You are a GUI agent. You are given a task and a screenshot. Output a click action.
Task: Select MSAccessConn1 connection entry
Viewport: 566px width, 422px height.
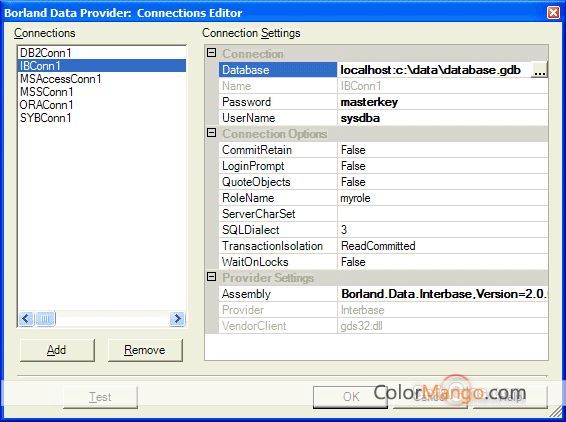click(61, 79)
